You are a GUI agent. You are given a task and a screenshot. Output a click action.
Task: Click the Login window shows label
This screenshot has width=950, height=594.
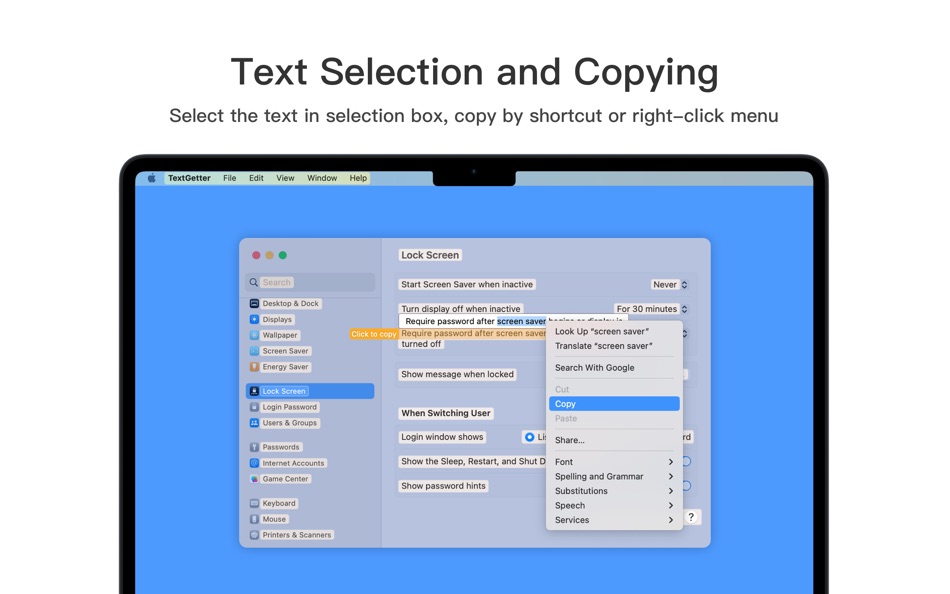[x=442, y=437]
